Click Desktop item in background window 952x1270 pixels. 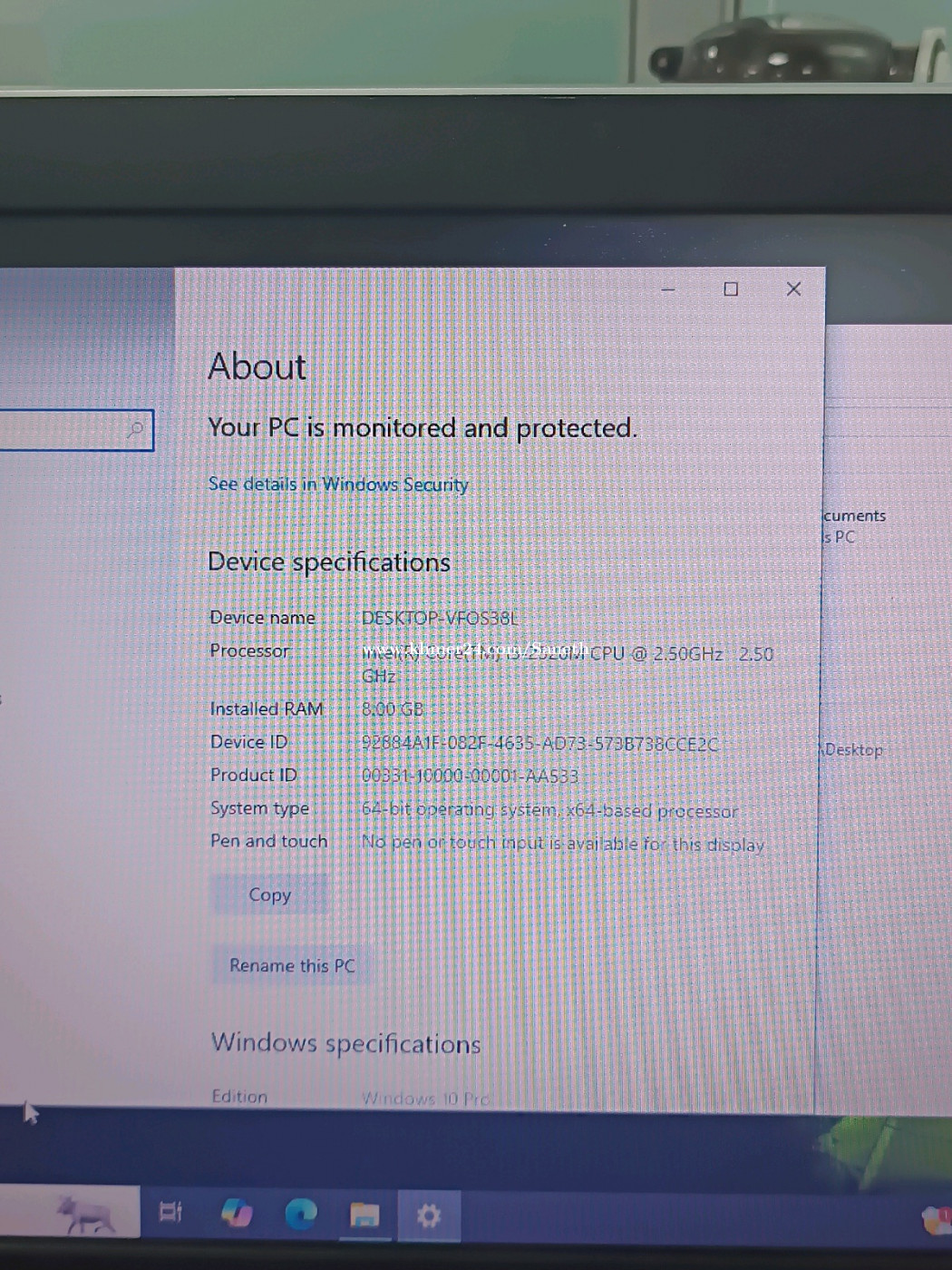coord(853,750)
